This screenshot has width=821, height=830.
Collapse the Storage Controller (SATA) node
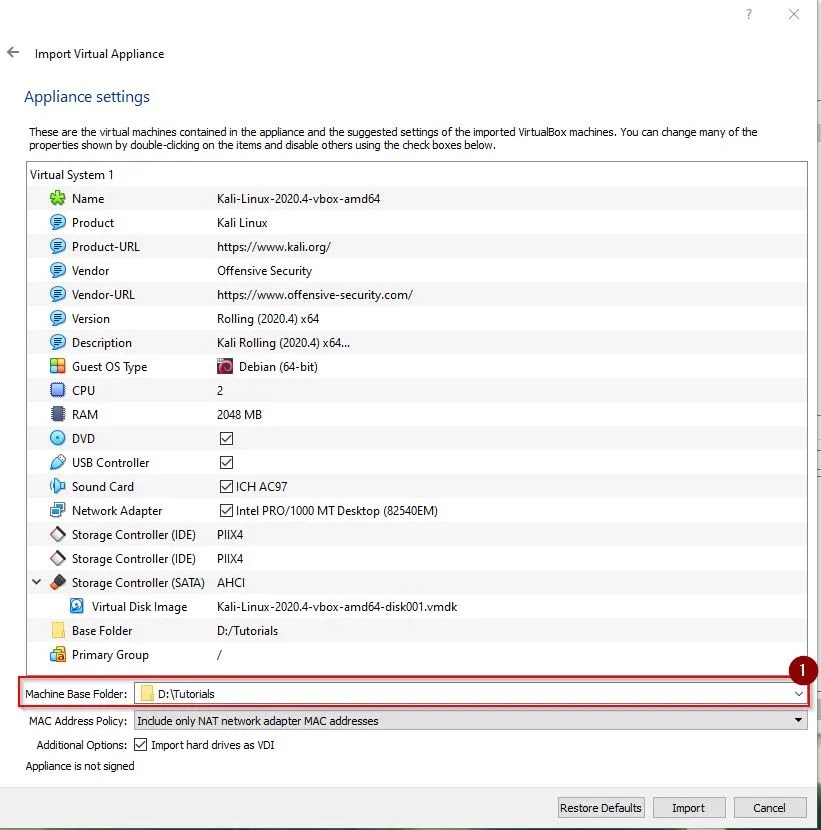tap(37, 582)
